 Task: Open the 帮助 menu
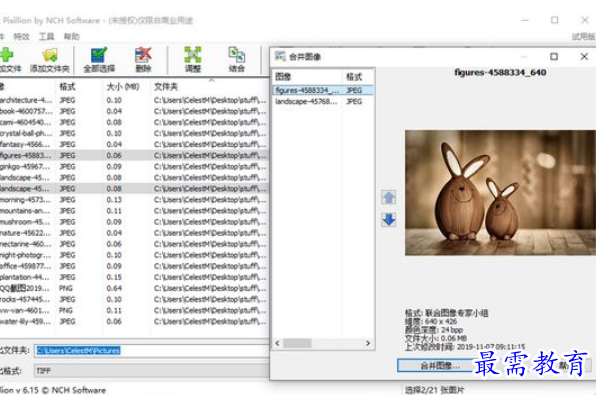71,36
